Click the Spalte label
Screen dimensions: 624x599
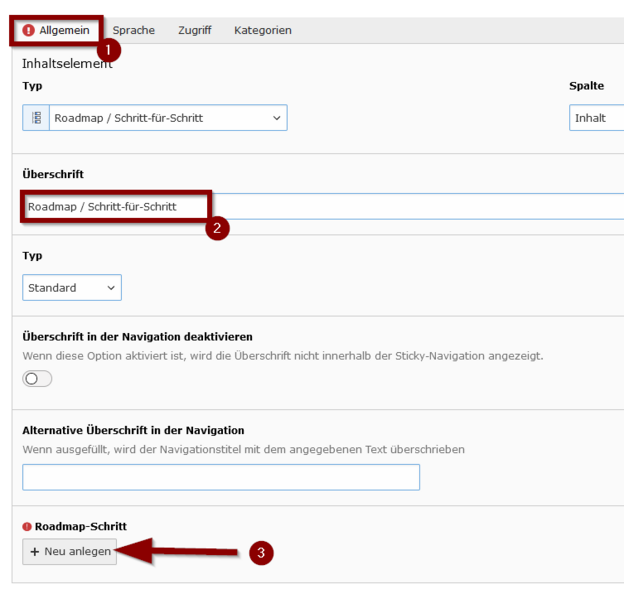tap(586, 86)
